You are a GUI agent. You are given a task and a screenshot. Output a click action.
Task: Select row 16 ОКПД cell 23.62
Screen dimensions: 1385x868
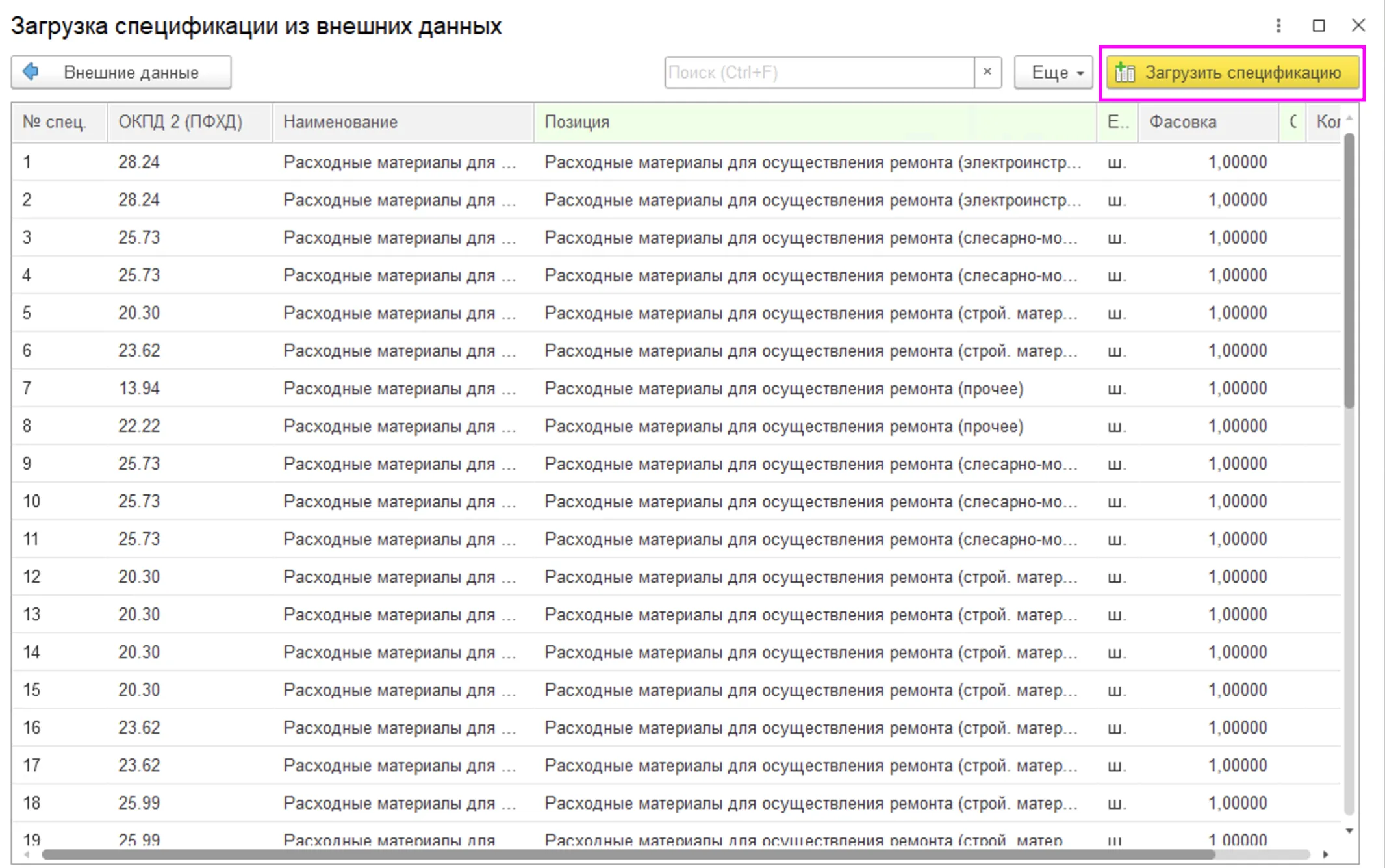tap(190, 728)
